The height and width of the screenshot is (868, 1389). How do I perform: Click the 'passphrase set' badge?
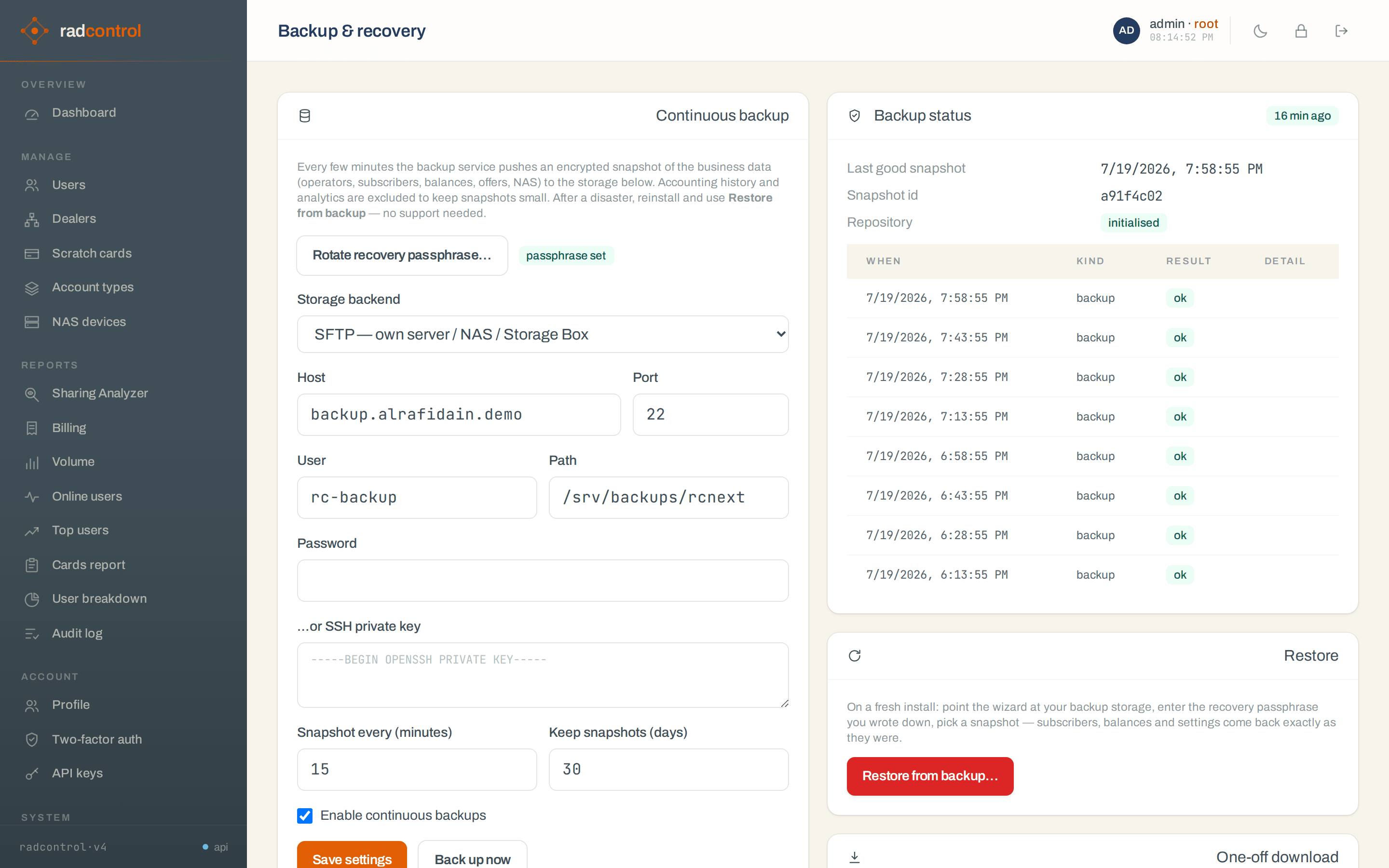566,256
